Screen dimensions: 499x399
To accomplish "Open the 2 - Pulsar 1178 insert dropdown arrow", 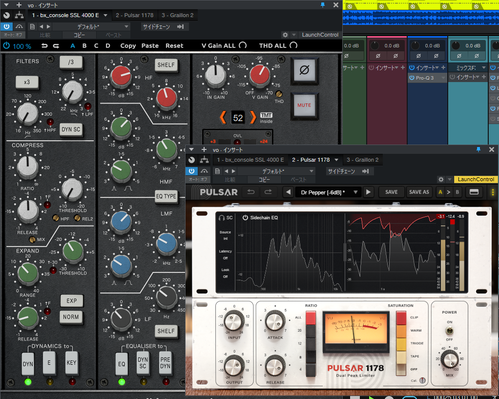I will [x=336, y=160].
